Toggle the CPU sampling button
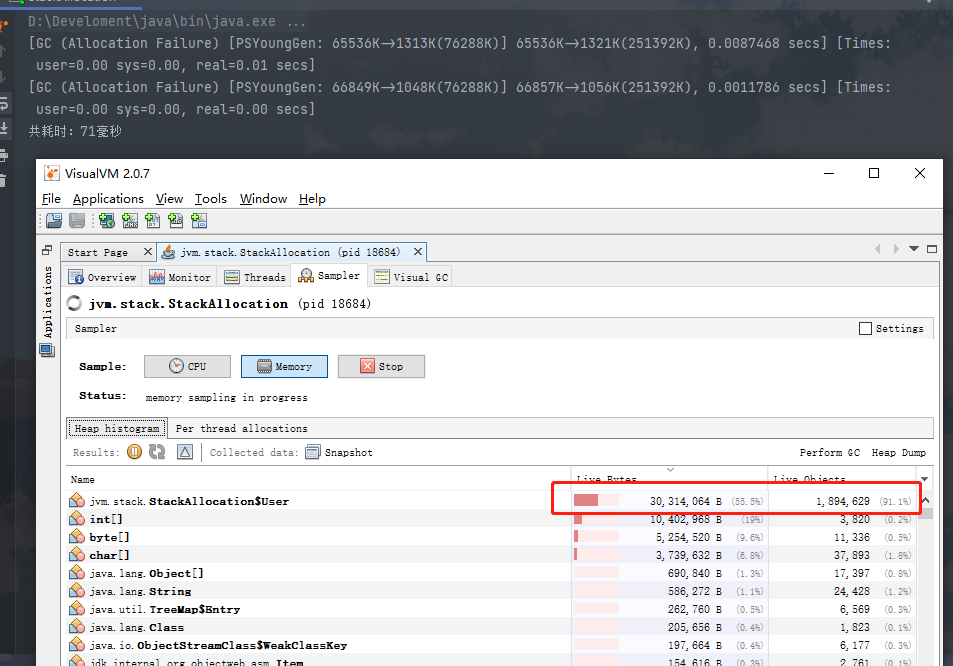Screen dimensions: 953x666 click(187, 366)
